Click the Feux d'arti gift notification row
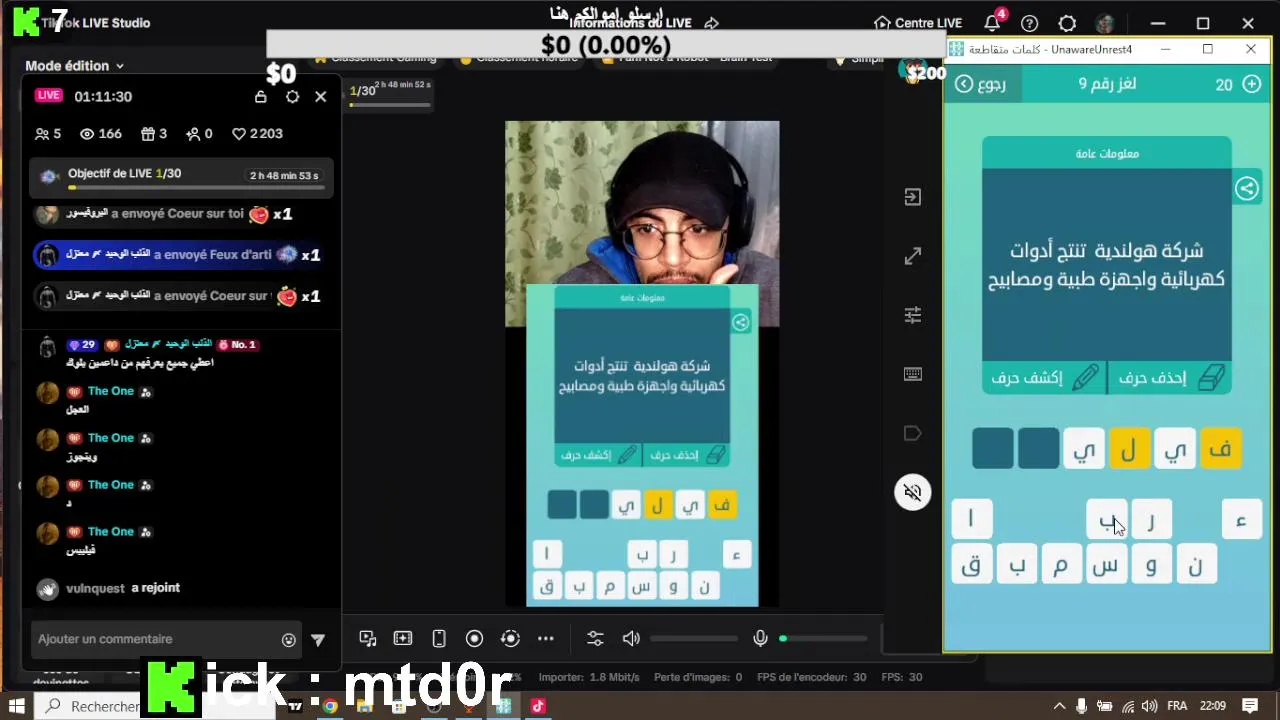1280x720 pixels. (181, 255)
